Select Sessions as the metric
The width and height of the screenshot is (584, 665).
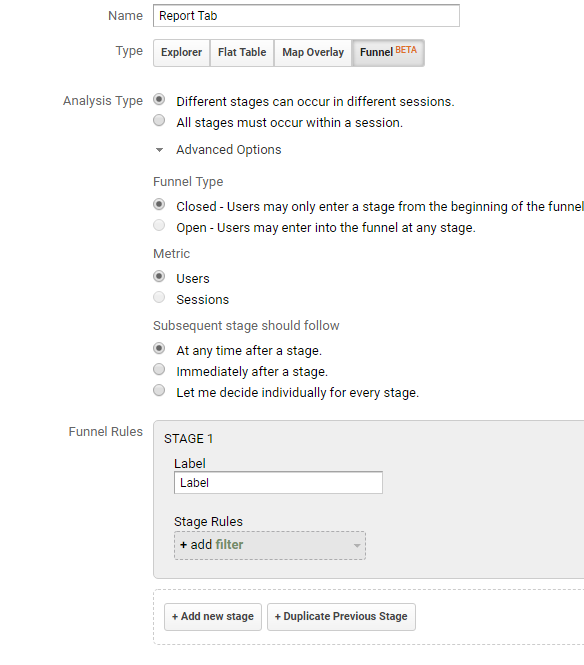pyautogui.click(x=159, y=297)
